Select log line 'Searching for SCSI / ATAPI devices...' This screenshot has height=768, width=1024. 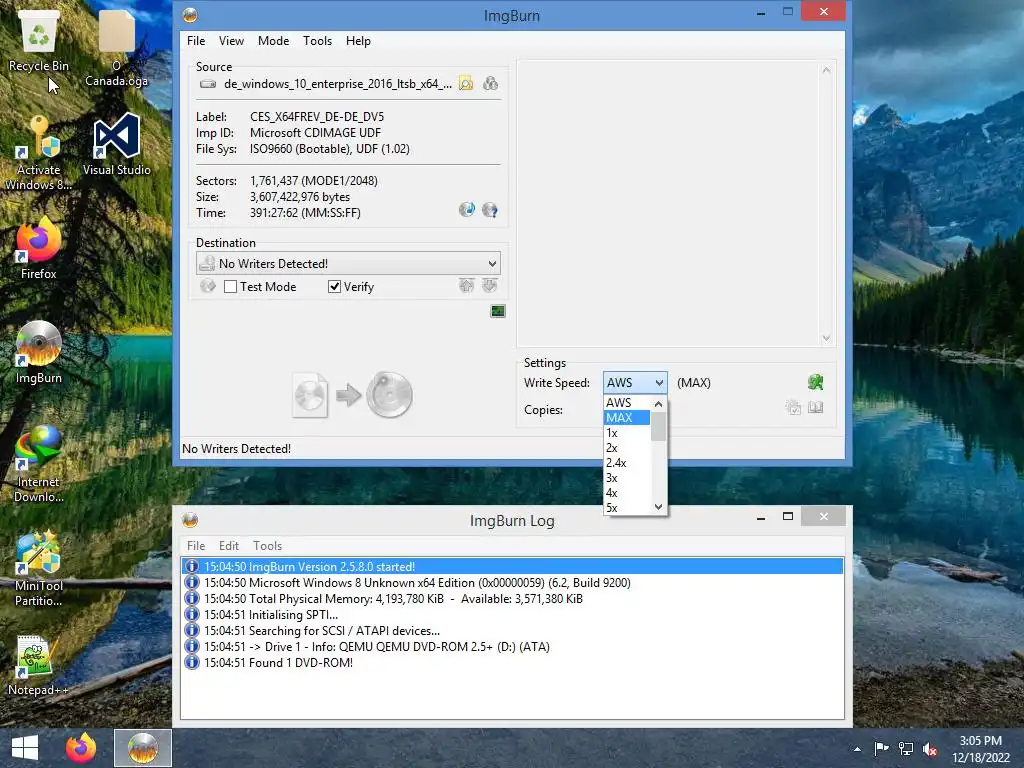[x=512, y=630]
